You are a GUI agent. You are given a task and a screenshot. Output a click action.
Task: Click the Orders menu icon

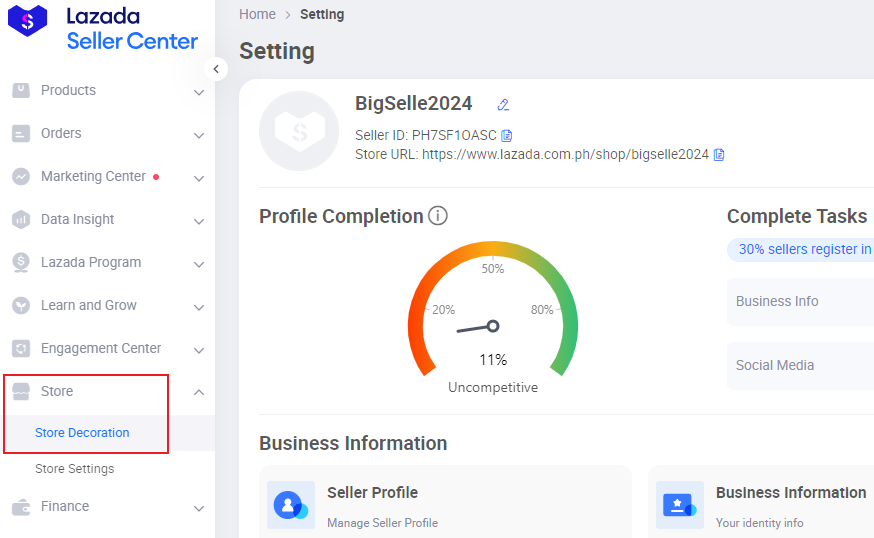coord(21,133)
